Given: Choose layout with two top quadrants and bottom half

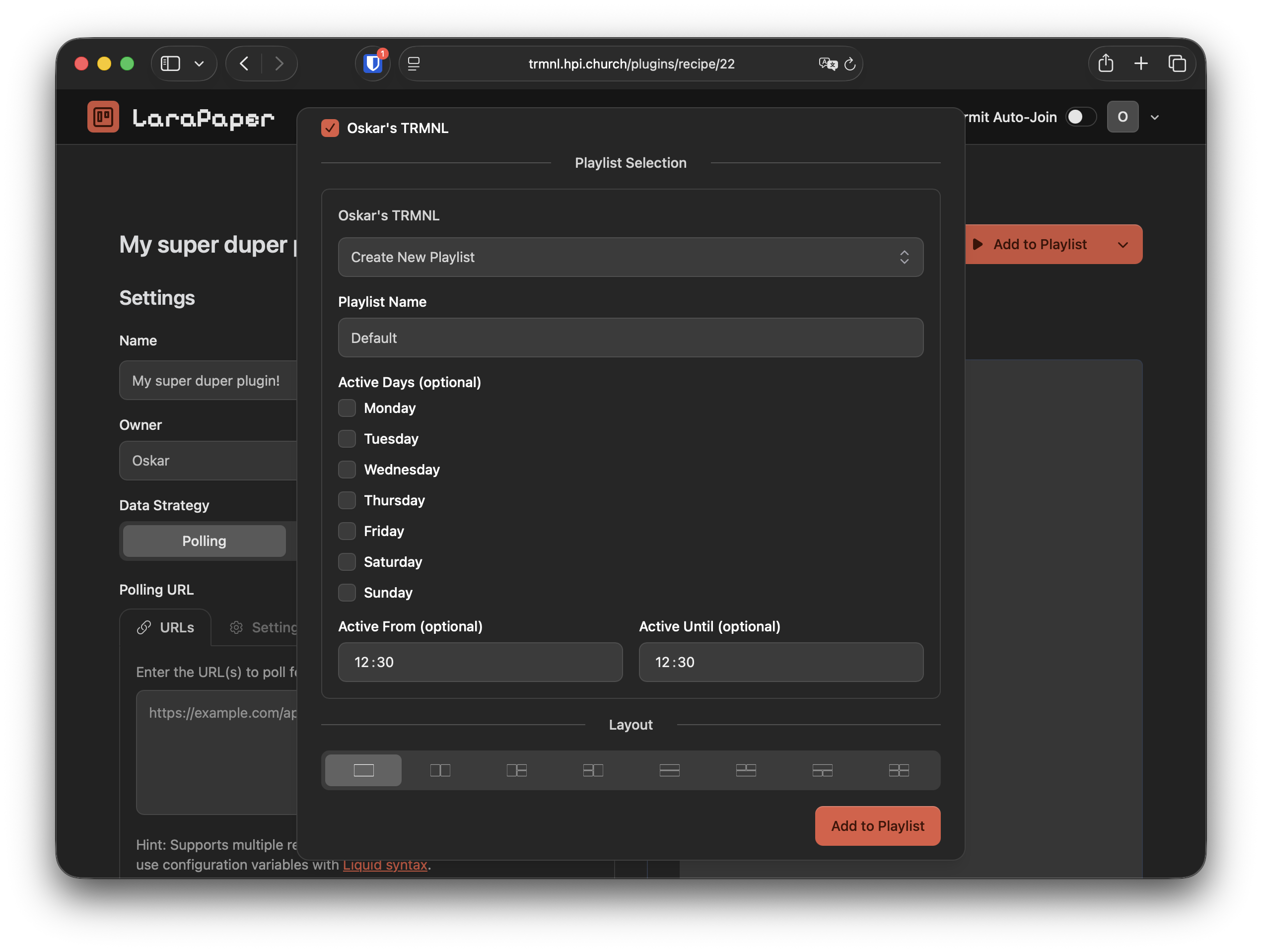Looking at the screenshot, I should coord(746,770).
